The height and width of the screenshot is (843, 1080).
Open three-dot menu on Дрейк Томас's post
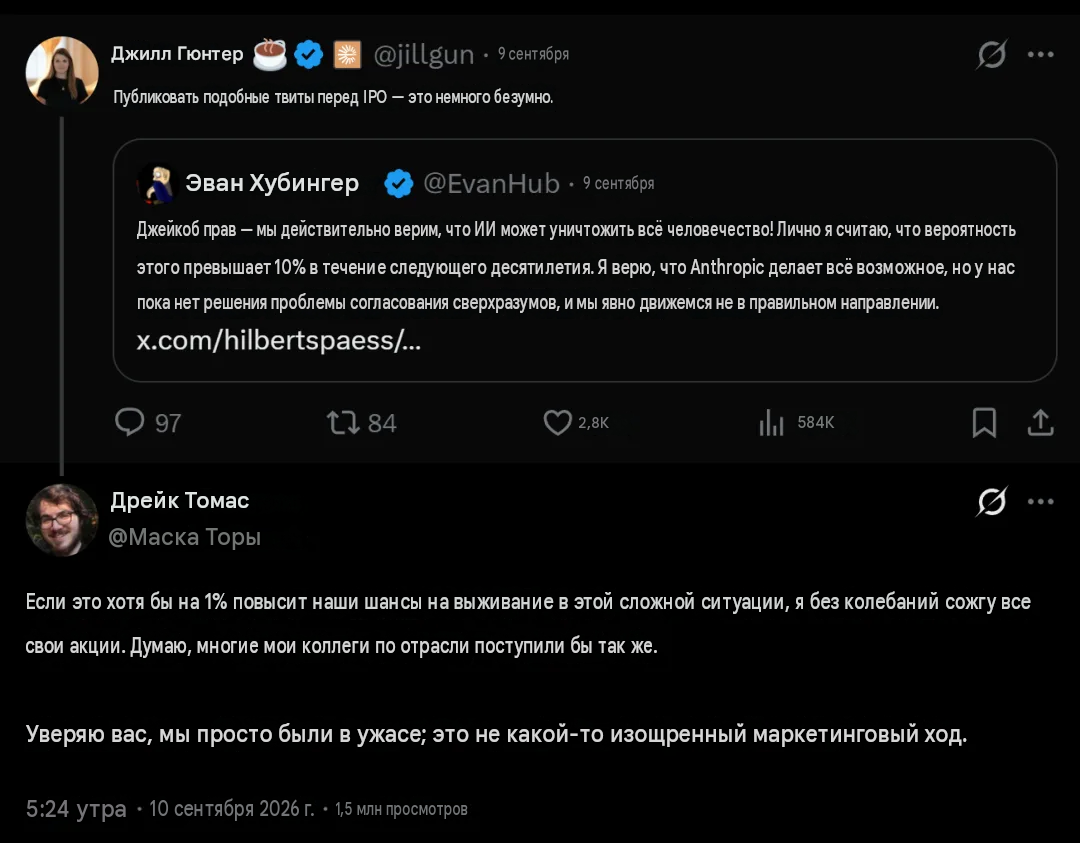[1040, 501]
